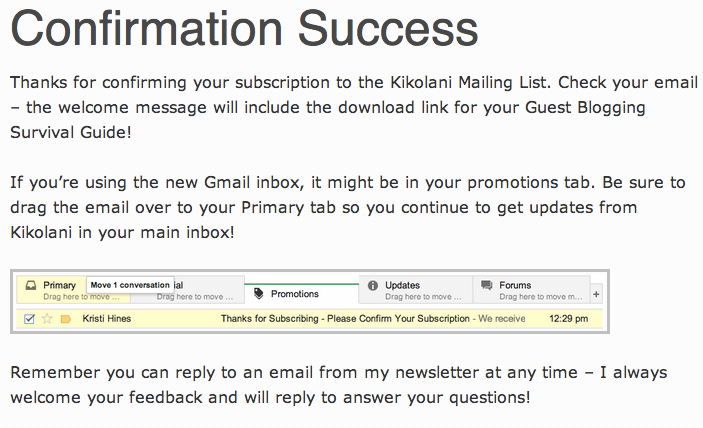Switch to the Primary tab
This screenshot has height=428, width=703.
(x=59, y=285)
